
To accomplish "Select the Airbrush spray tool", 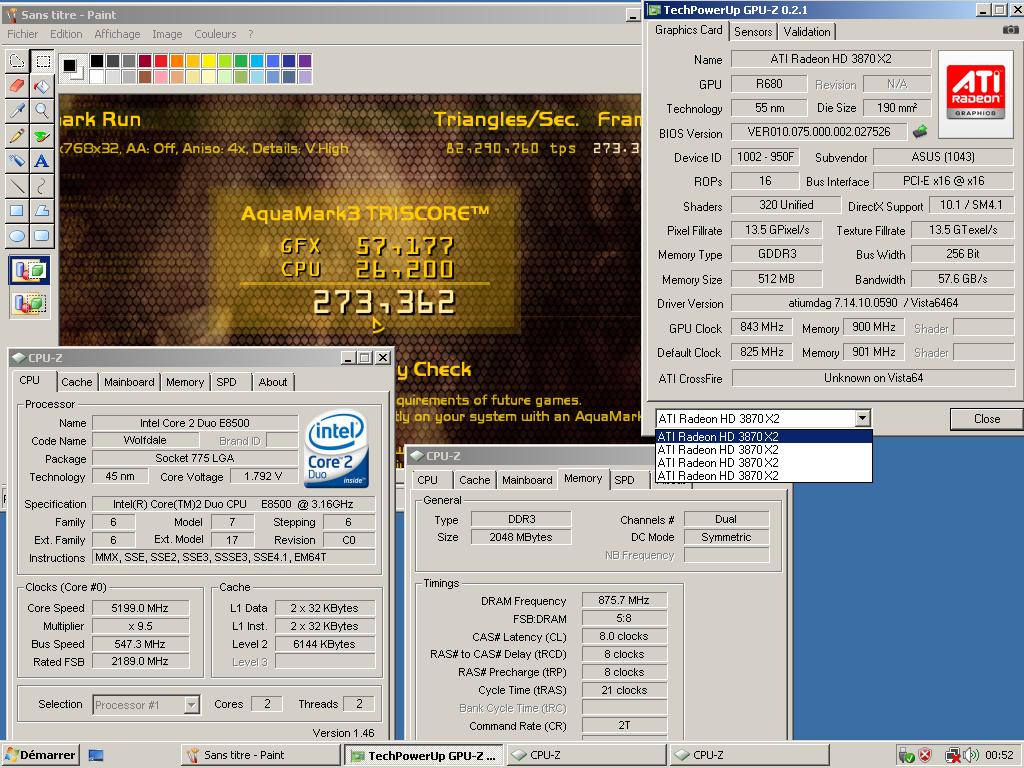I will point(17,161).
